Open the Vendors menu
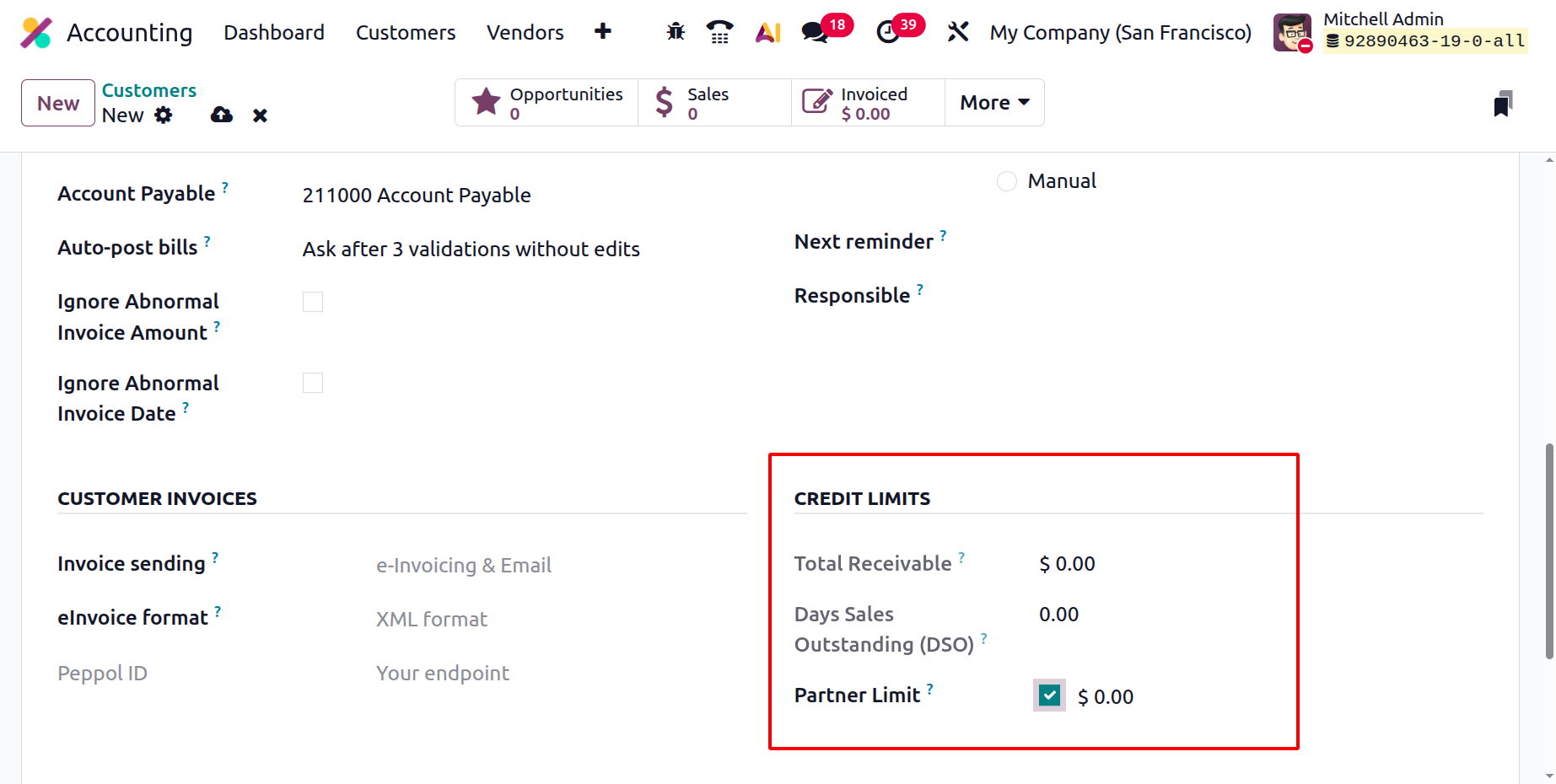 [x=525, y=32]
